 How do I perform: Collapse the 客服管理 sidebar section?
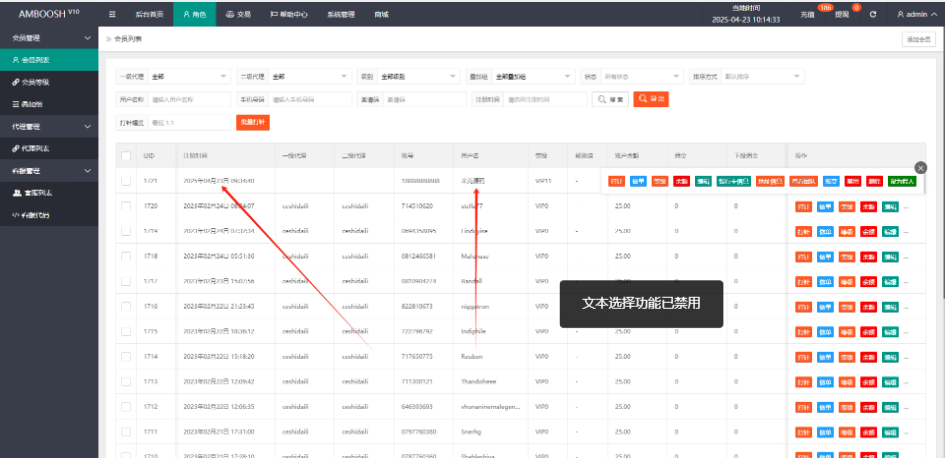point(49,171)
